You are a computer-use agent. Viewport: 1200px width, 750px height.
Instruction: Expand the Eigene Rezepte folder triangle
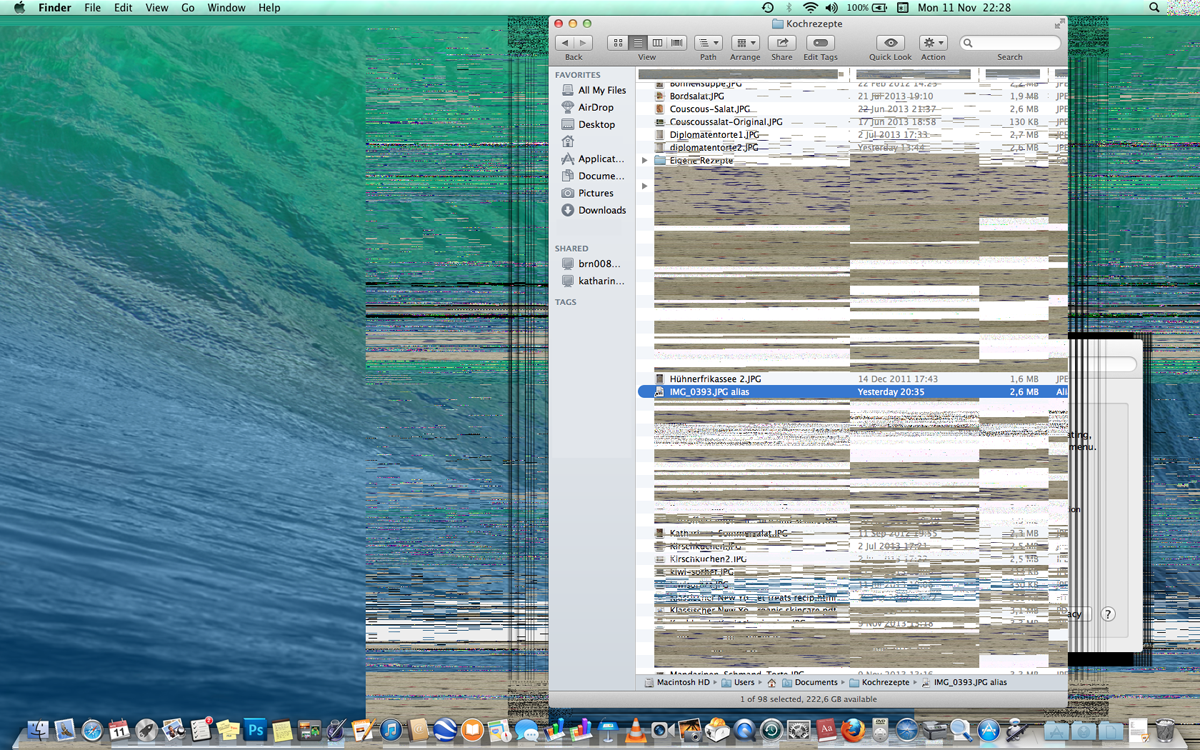tap(645, 160)
